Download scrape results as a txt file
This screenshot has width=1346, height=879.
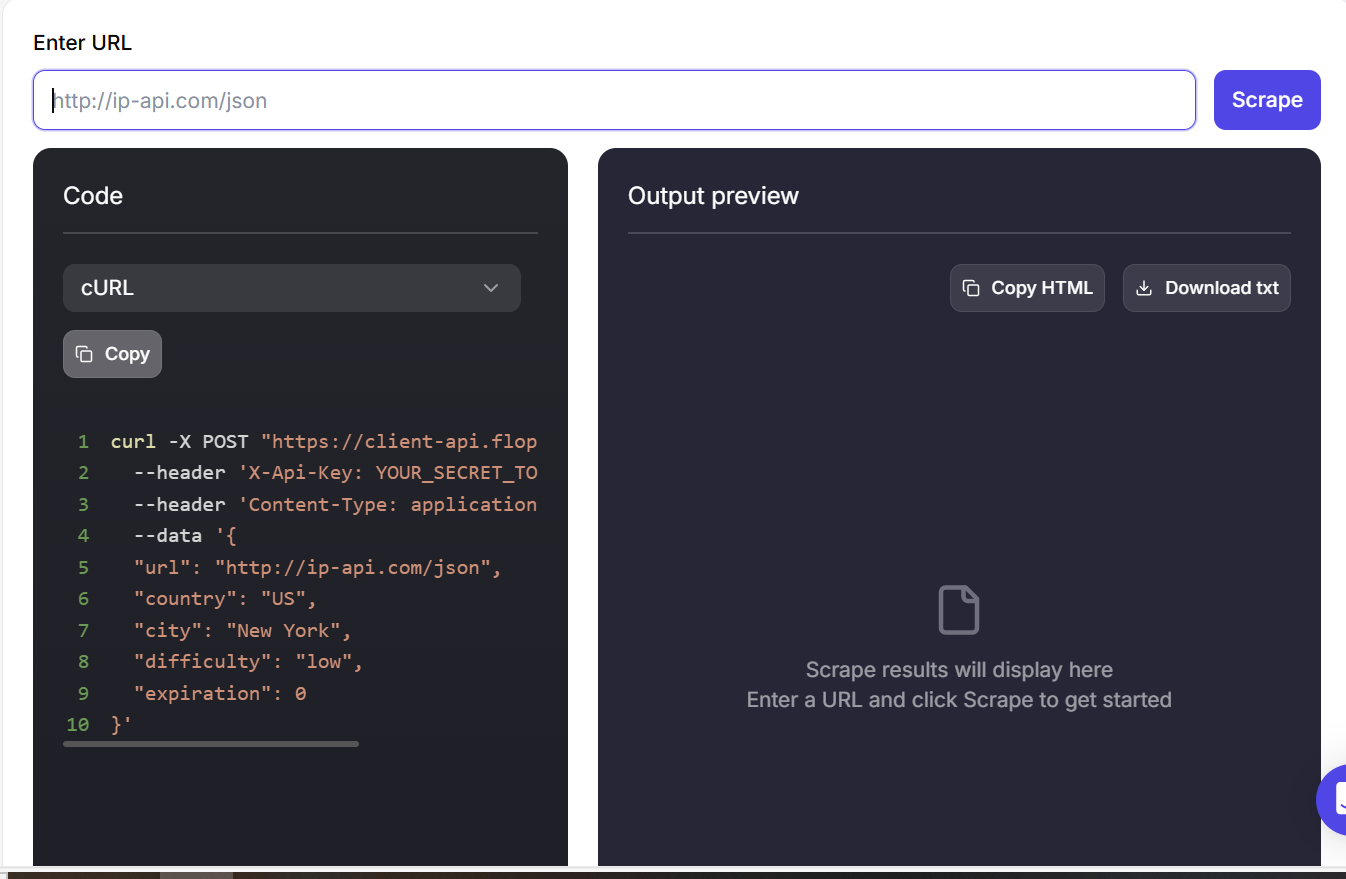coord(1206,287)
